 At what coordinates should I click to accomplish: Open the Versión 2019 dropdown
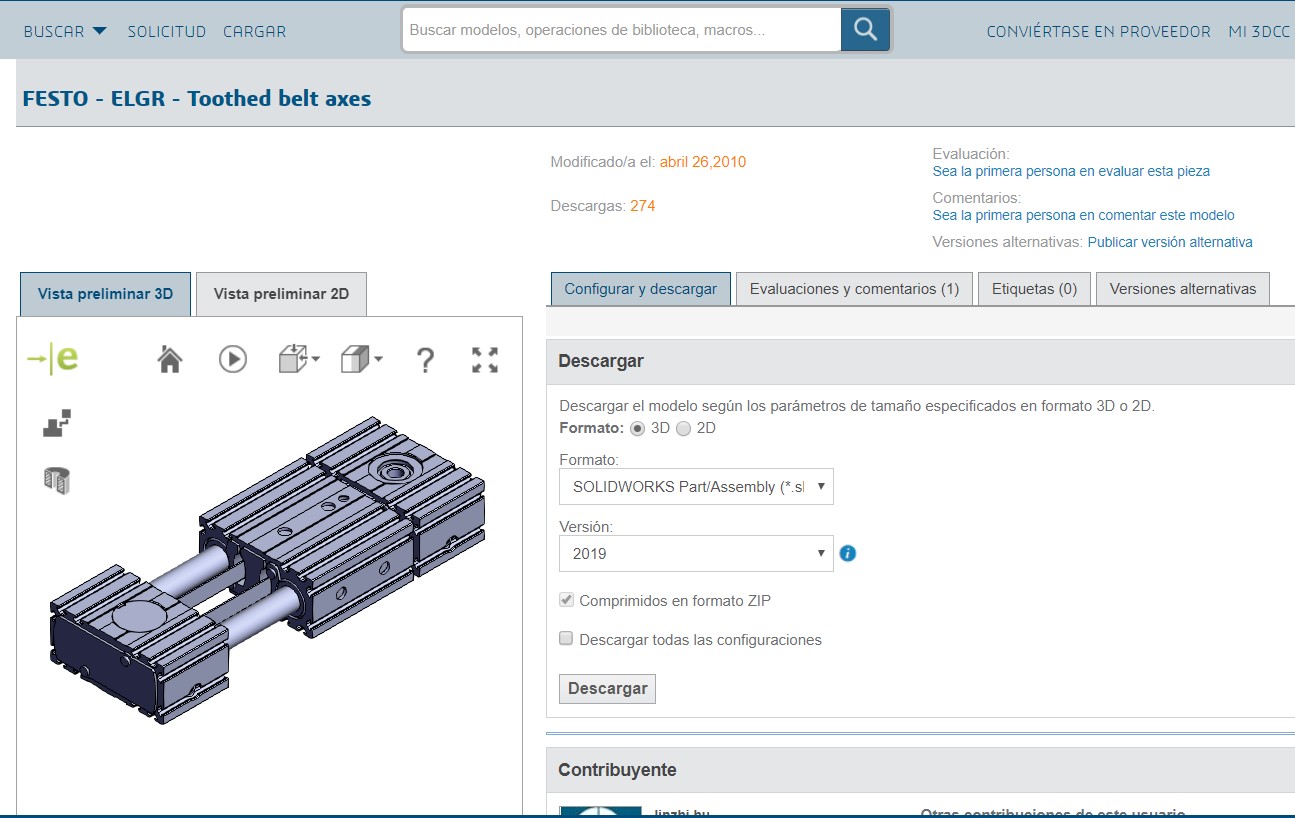[696, 553]
